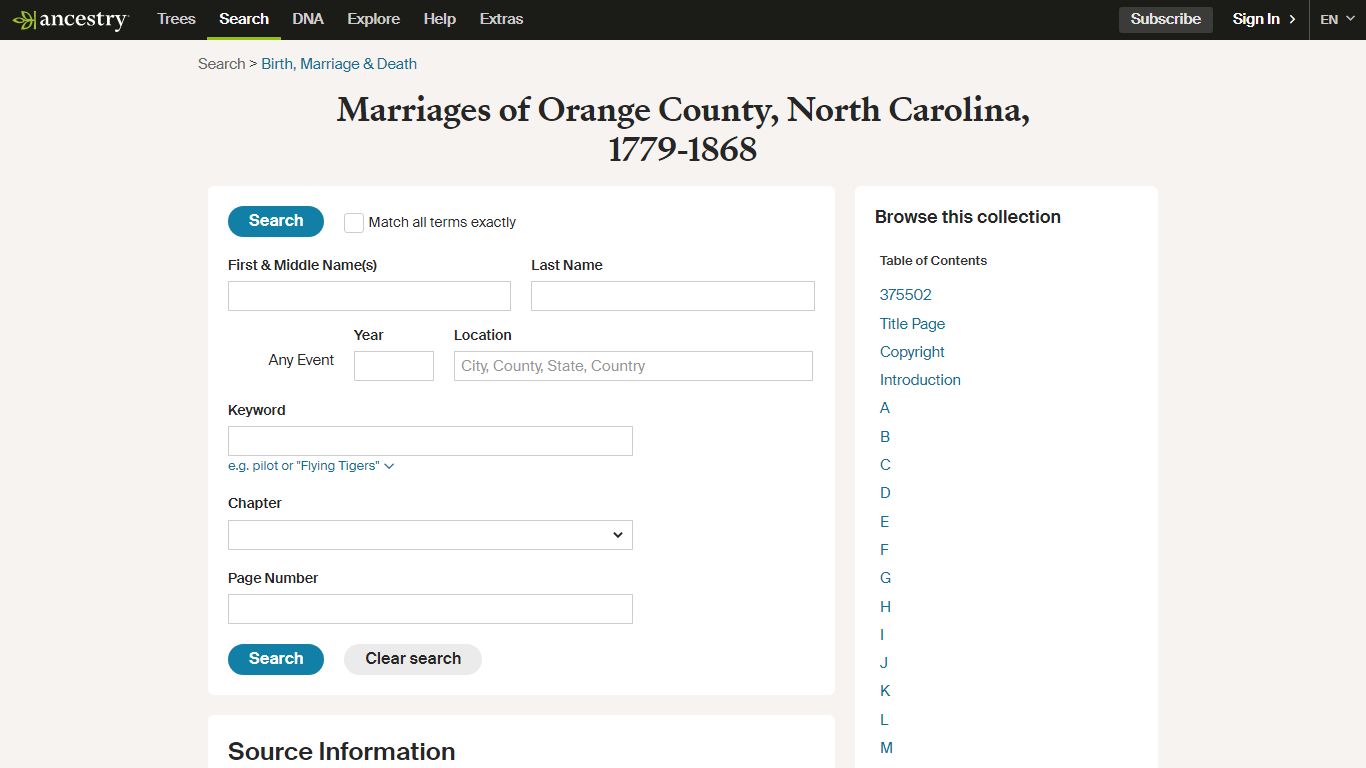Browse chapter M

pos(886,748)
